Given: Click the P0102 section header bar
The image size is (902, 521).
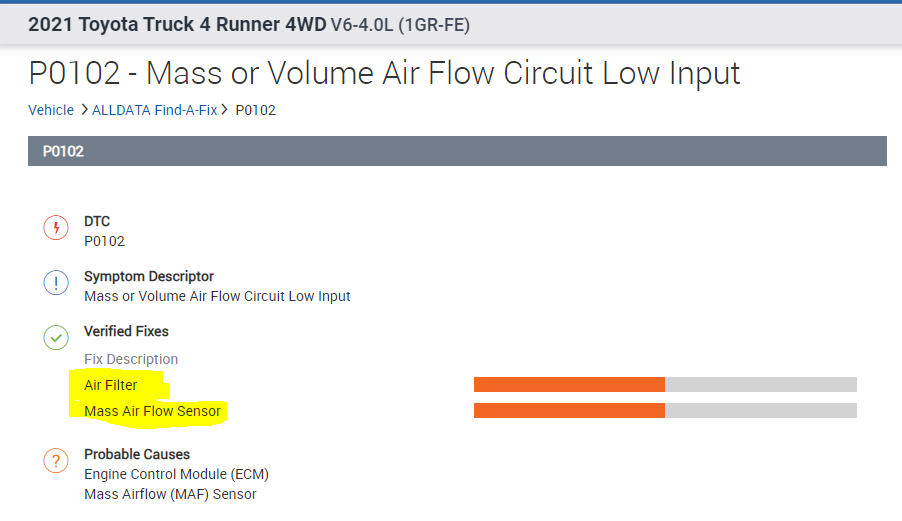Looking at the screenshot, I should (457, 151).
